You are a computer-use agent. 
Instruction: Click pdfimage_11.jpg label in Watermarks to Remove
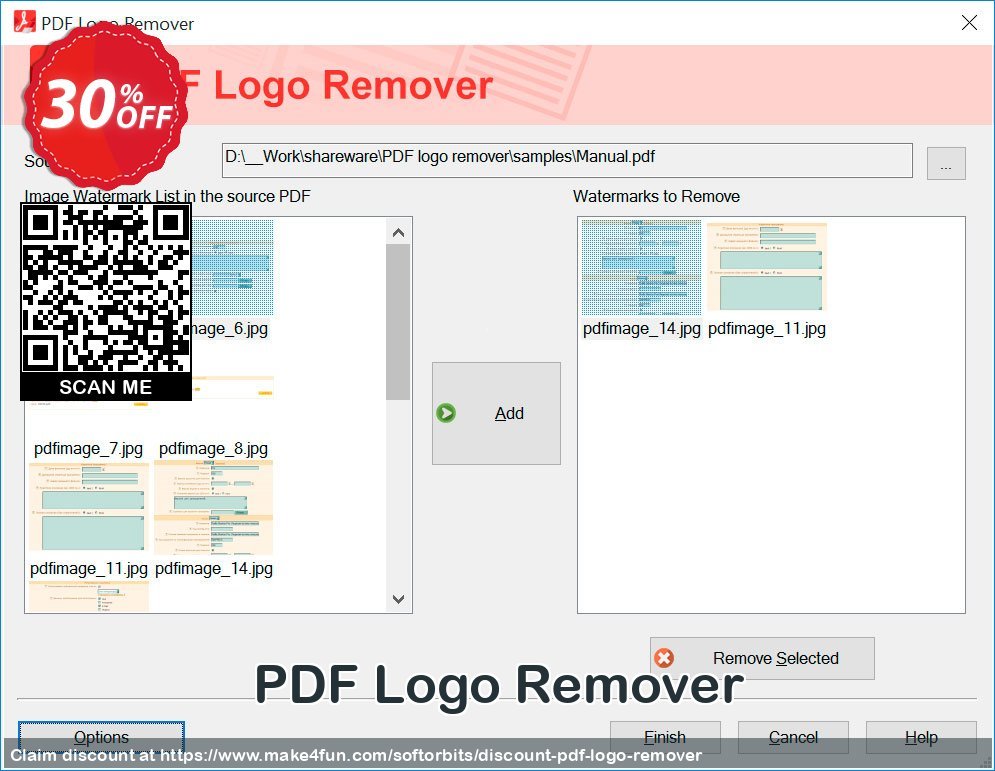[767, 329]
